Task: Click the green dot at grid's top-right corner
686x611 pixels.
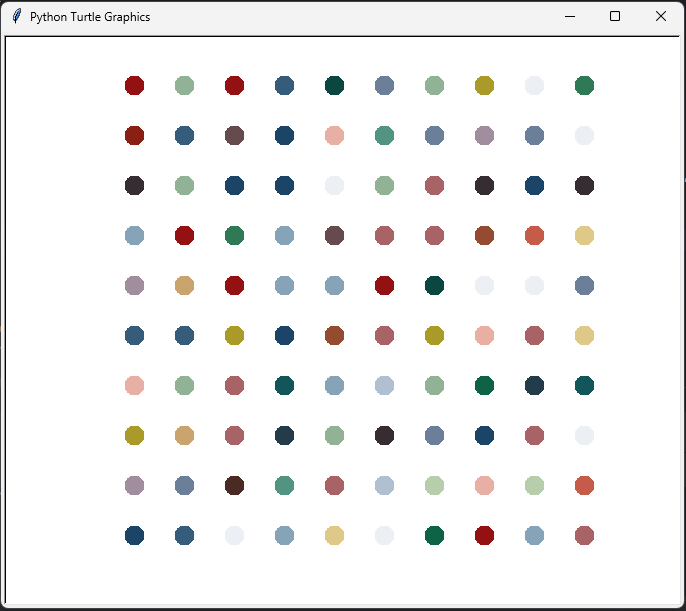Action: 584,86
